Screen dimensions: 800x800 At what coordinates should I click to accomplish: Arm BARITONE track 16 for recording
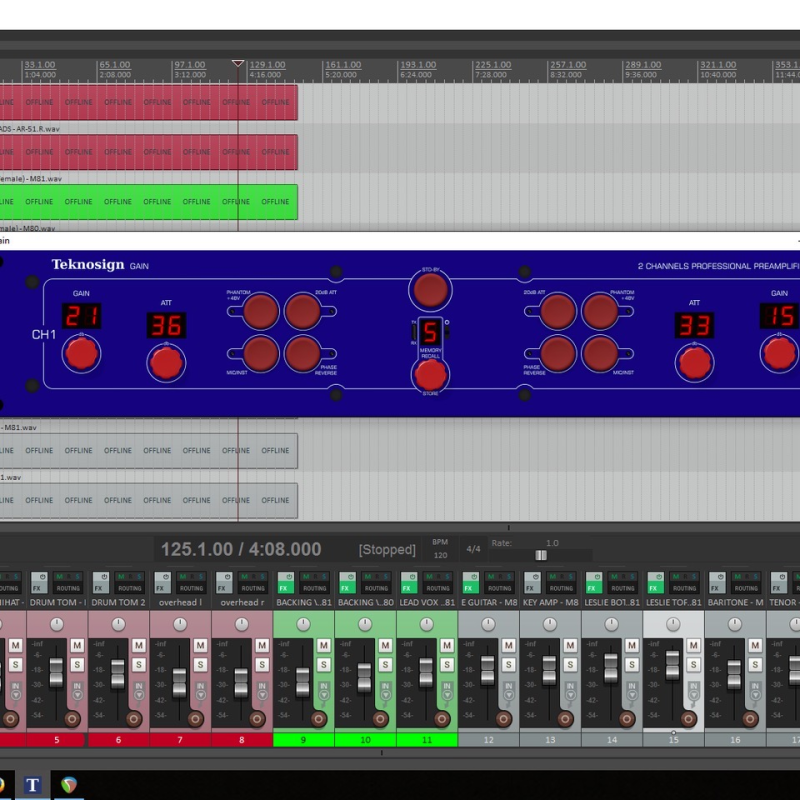point(750,719)
